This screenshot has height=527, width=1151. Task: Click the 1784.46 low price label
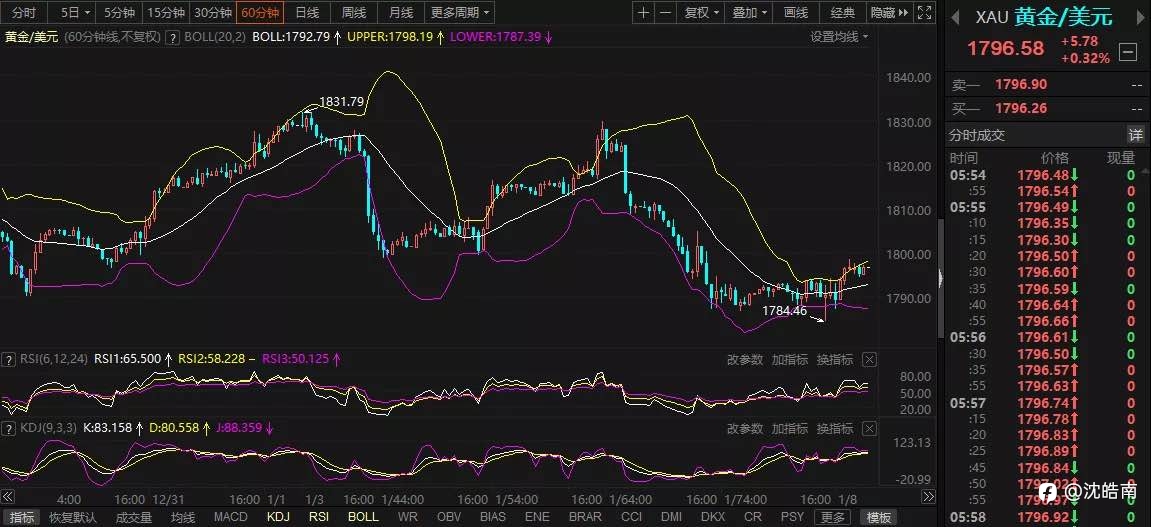pos(784,310)
